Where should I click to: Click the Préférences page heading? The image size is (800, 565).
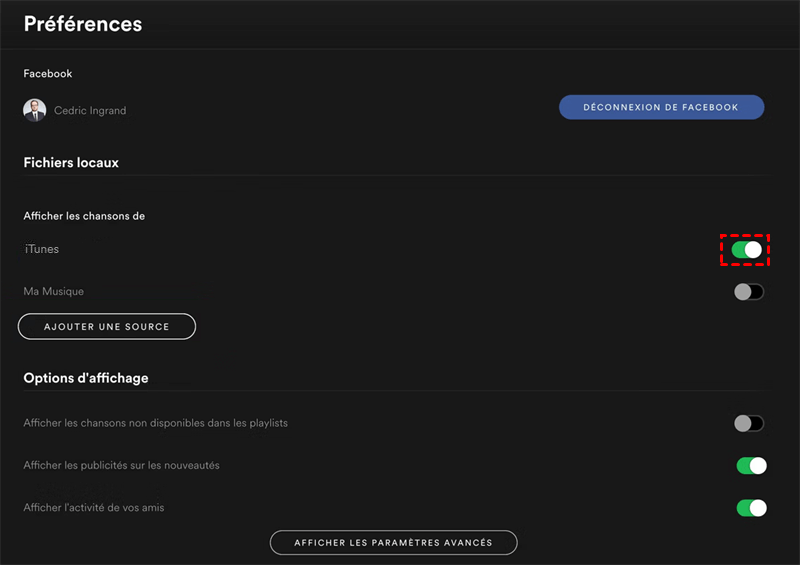click(x=83, y=24)
